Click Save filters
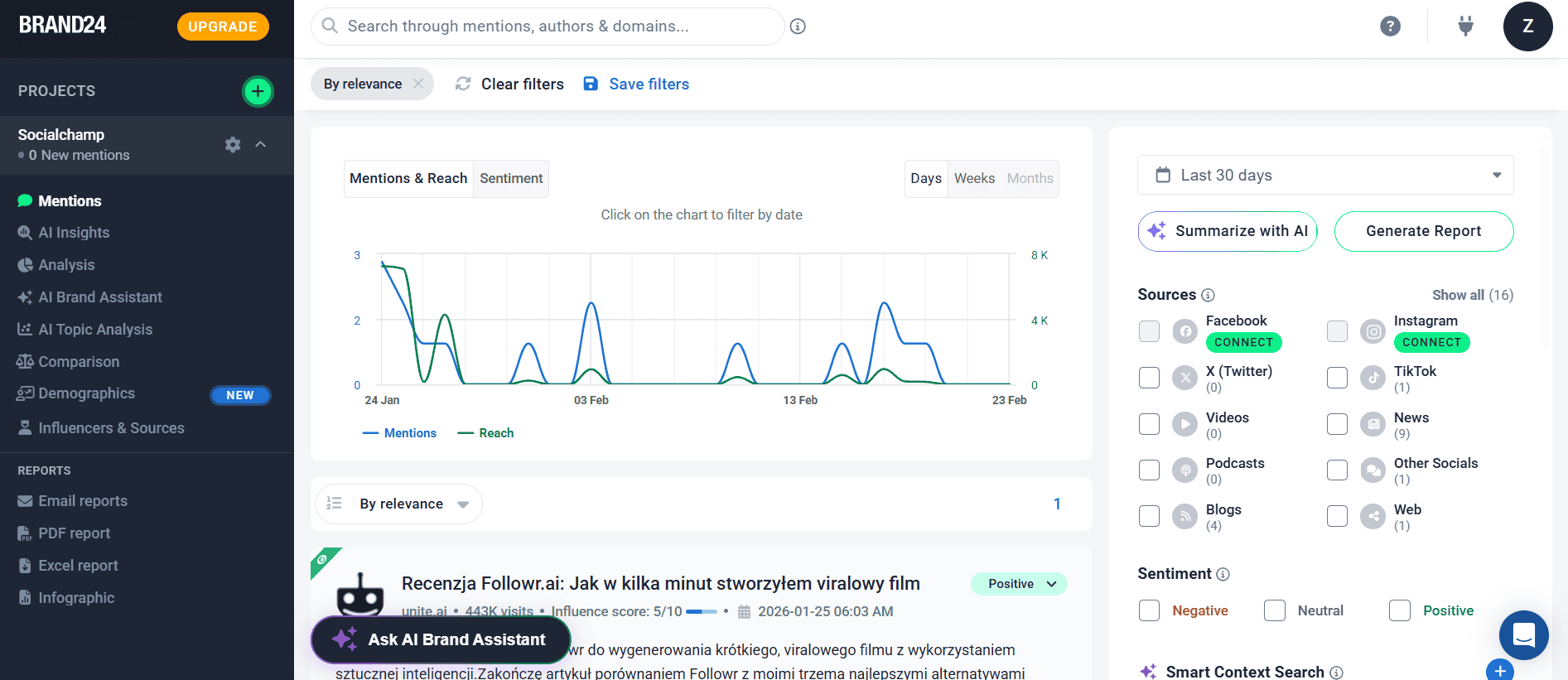 coord(636,84)
